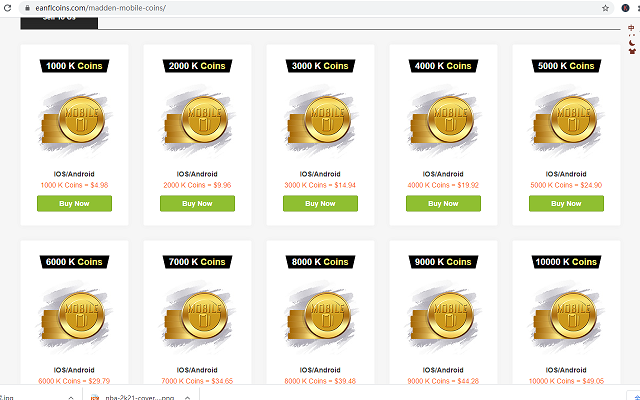Buy the 1000 K Coins package
This screenshot has width=640, height=400.
[74, 203]
